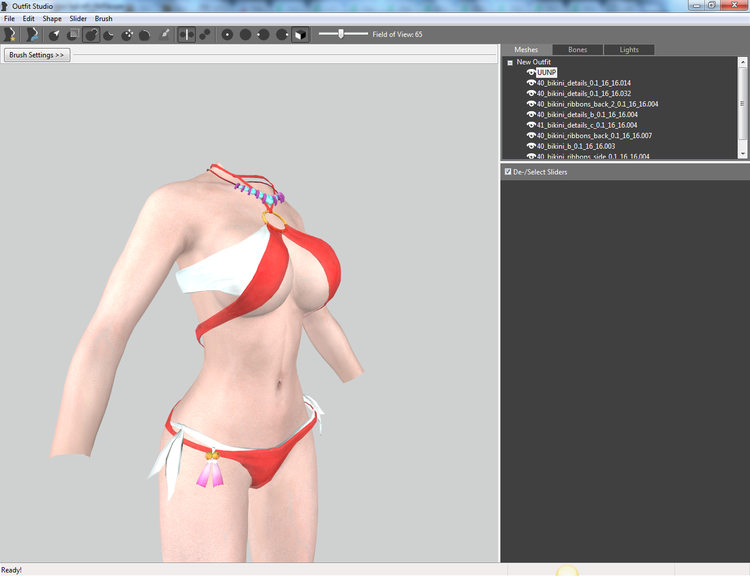Viewport: 750px width, 576px height.
Task: Choose the Select vertex arrow tool
Action: click(x=54, y=34)
